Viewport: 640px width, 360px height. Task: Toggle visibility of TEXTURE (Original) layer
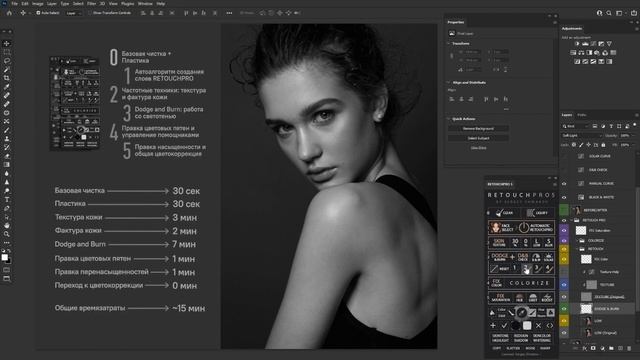[564, 297]
